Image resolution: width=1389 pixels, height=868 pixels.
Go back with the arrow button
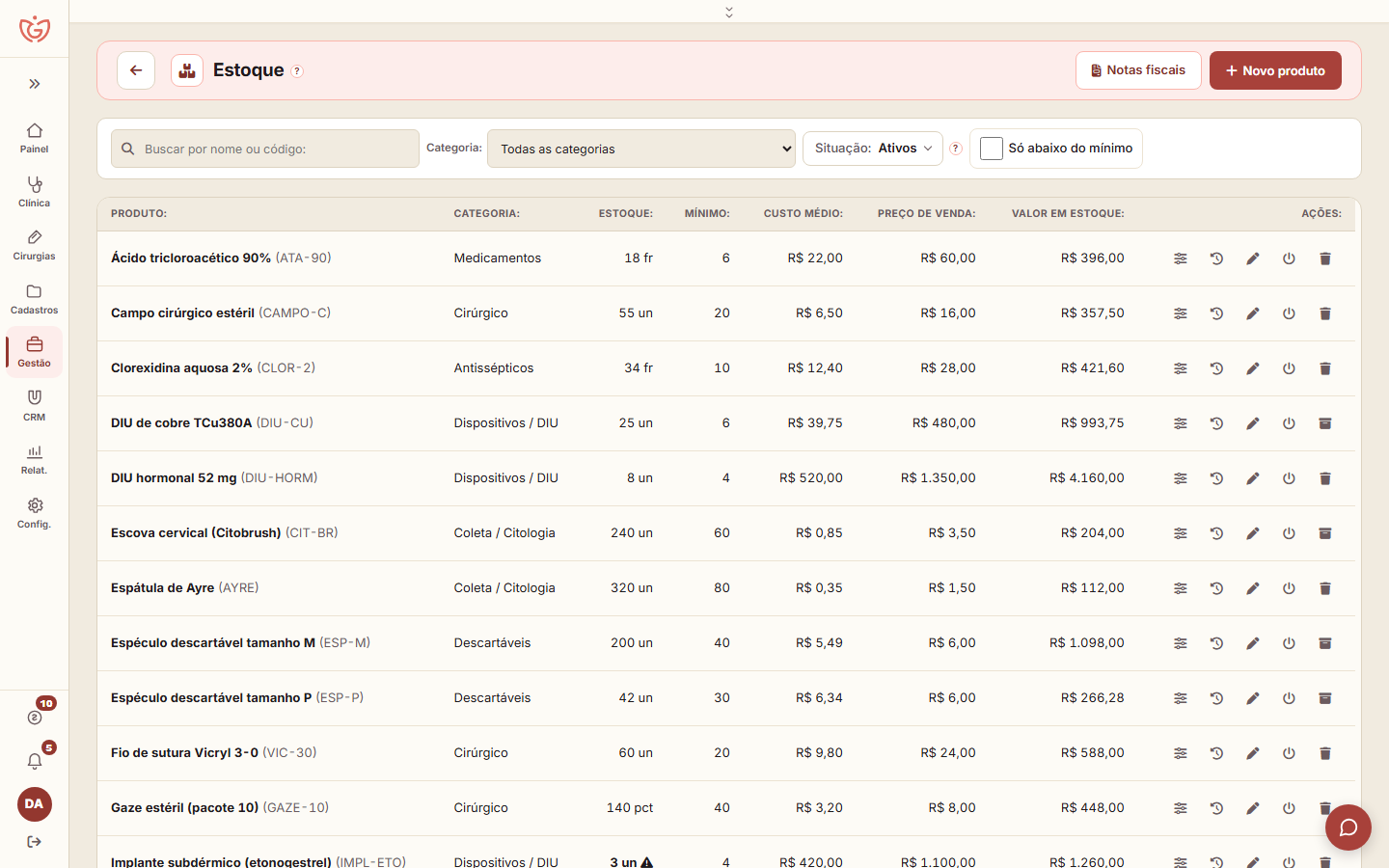[x=136, y=70]
